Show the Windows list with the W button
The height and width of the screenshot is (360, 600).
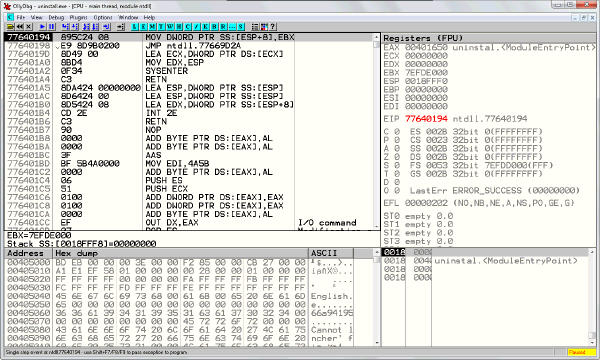click(170, 27)
